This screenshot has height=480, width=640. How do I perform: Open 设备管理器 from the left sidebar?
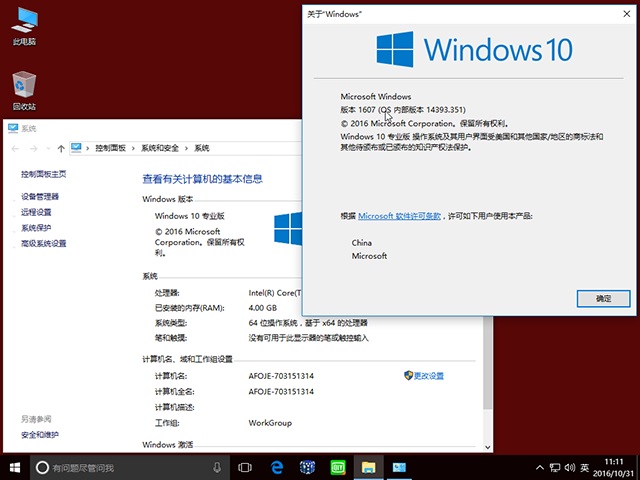(40, 197)
